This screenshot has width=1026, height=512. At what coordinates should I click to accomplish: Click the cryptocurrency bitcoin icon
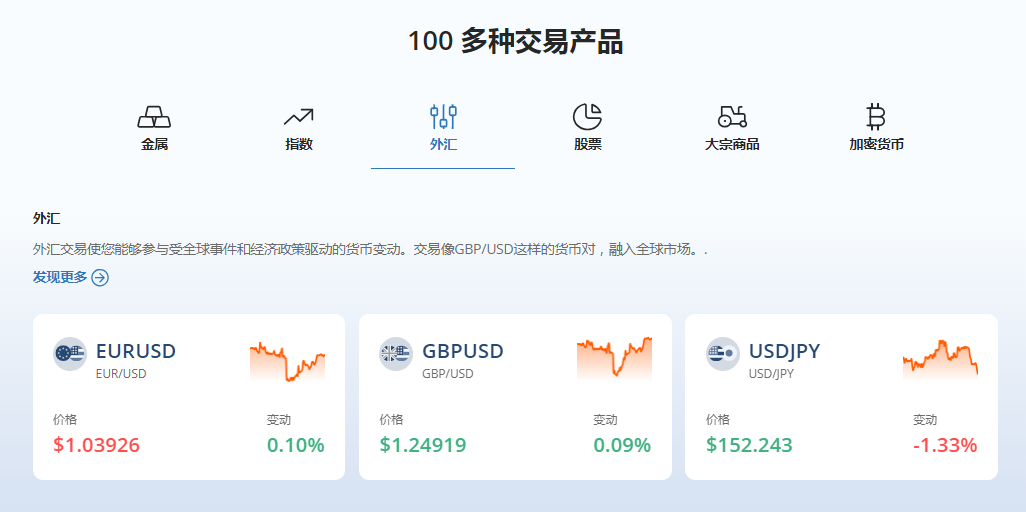click(x=876, y=117)
